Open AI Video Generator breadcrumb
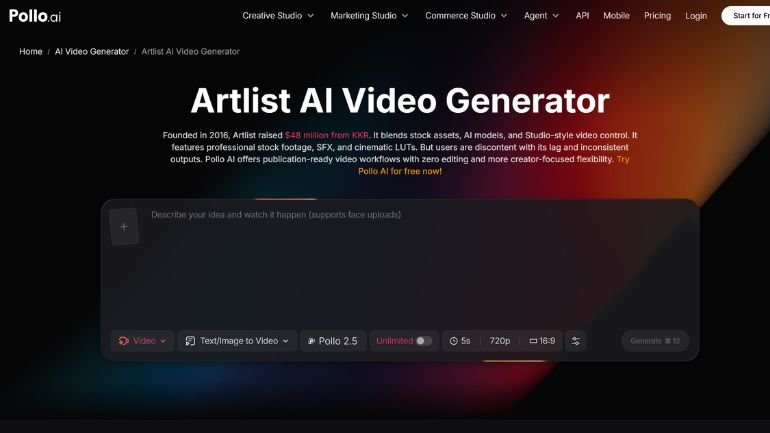 tap(92, 52)
